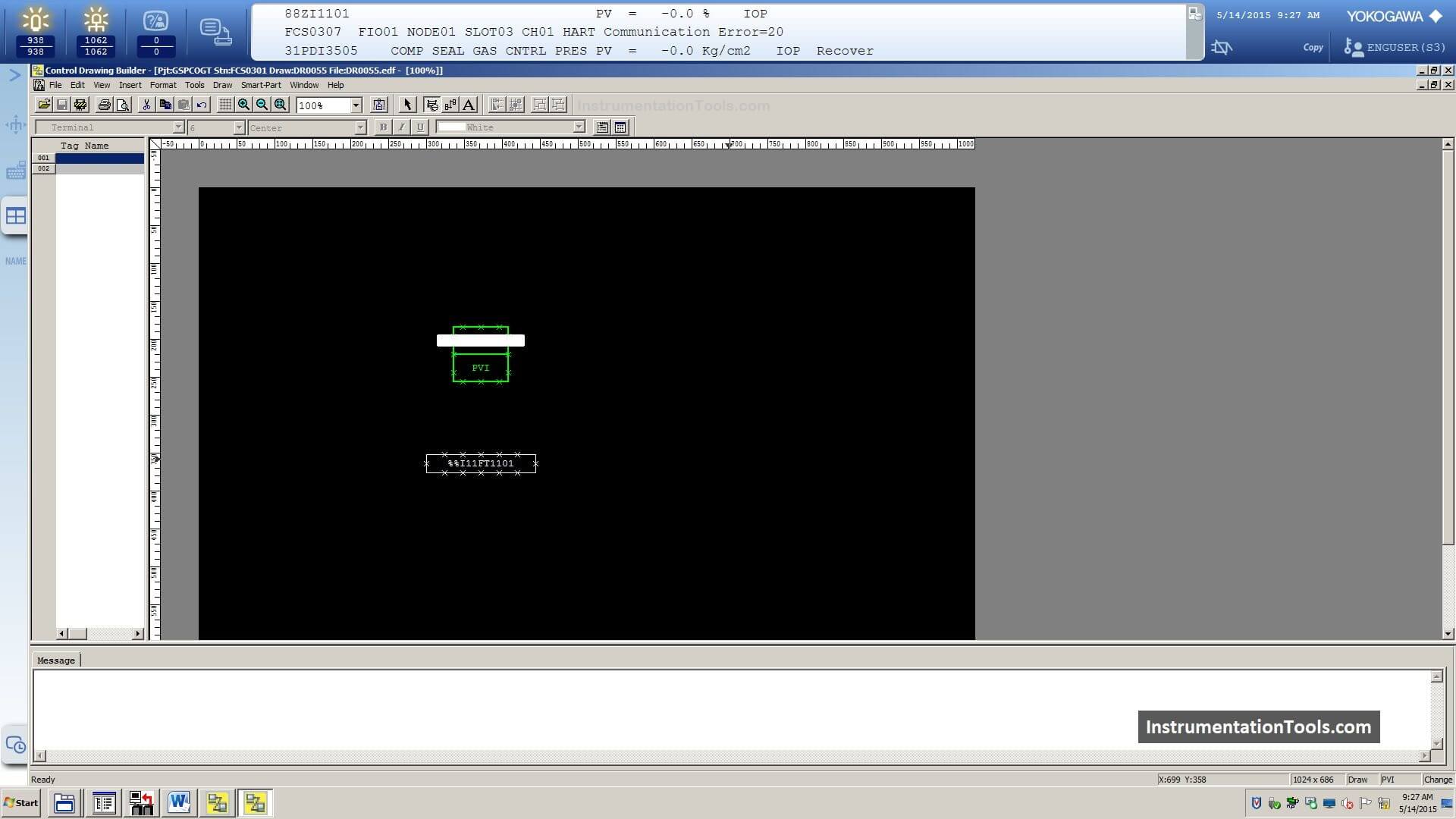Open the File menu
The image size is (1456, 819).
[x=55, y=85]
